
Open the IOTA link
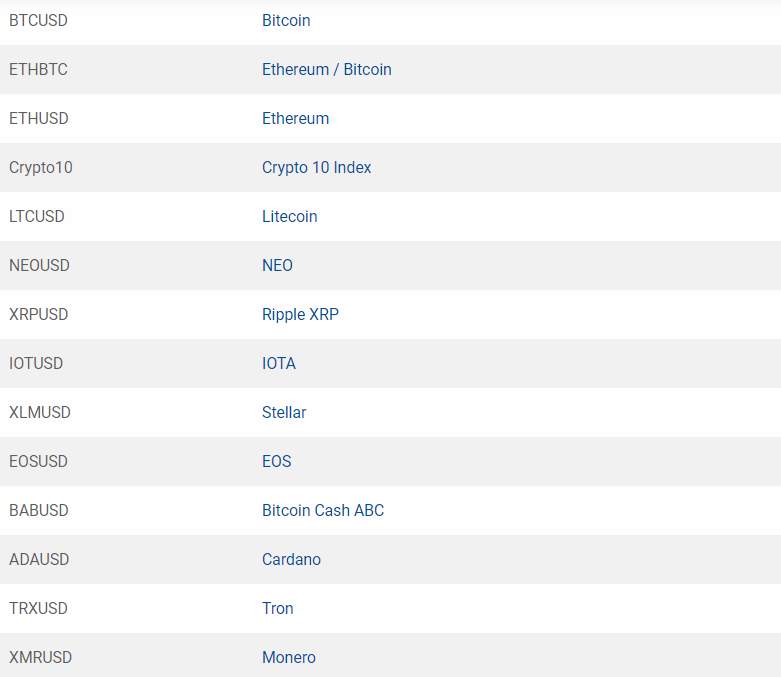[278, 363]
